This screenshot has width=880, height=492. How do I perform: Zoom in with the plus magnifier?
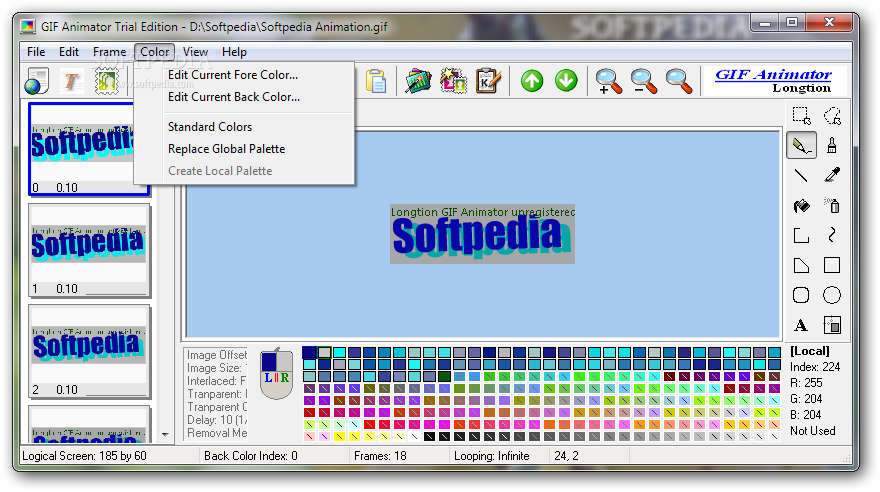pos(609,81)
